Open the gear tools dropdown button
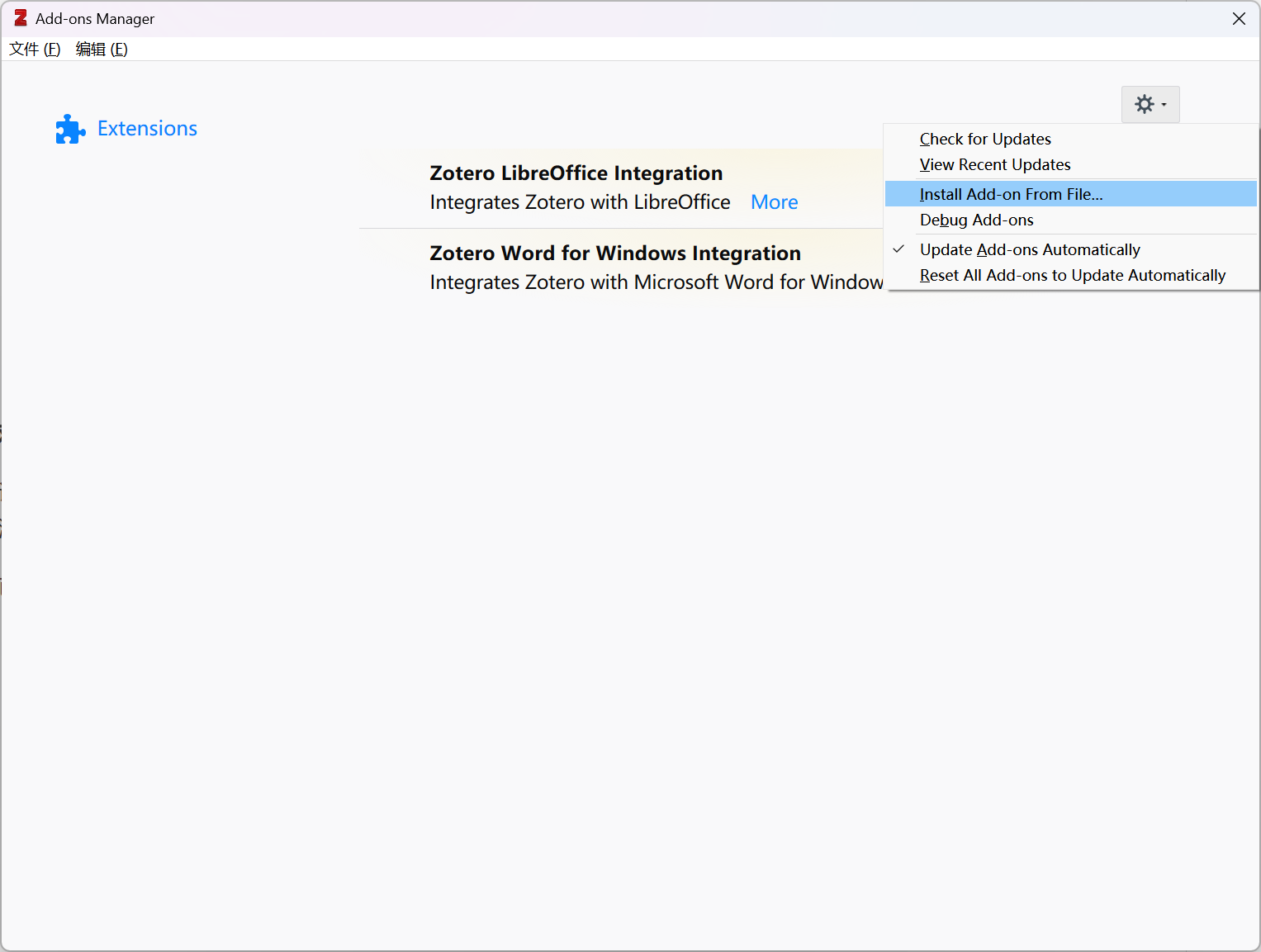 click(x=1150, y=105)
